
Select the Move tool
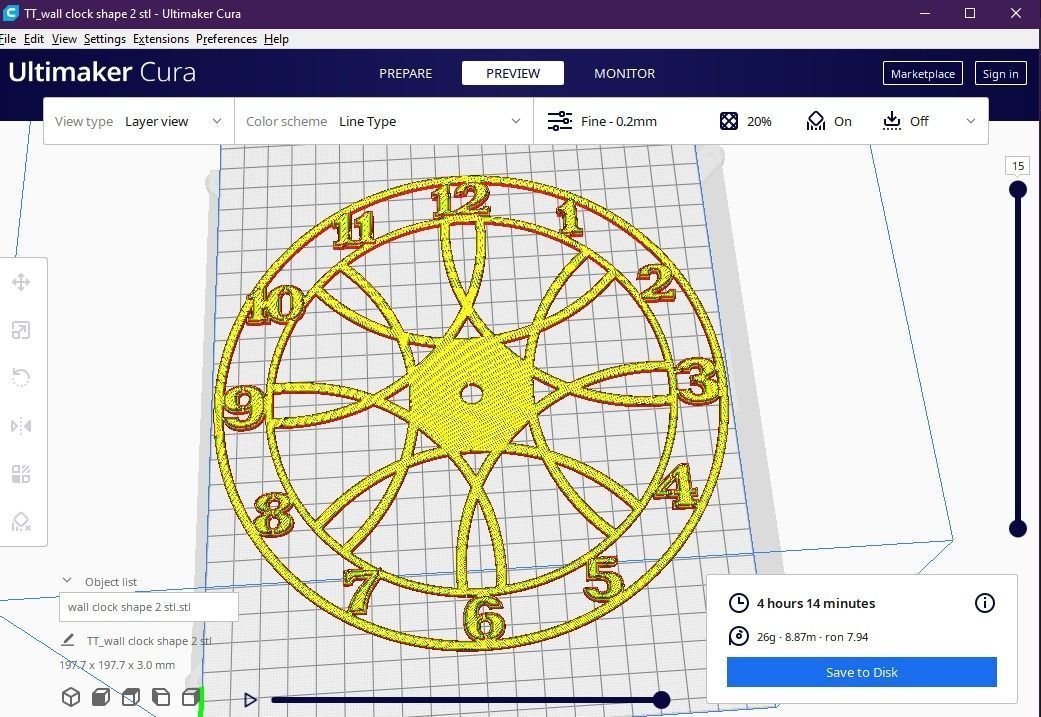click(x=20, y=281)
